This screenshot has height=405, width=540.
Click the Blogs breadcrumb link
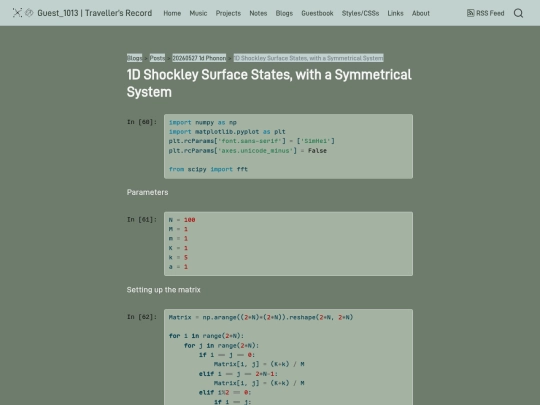point(134,58)
